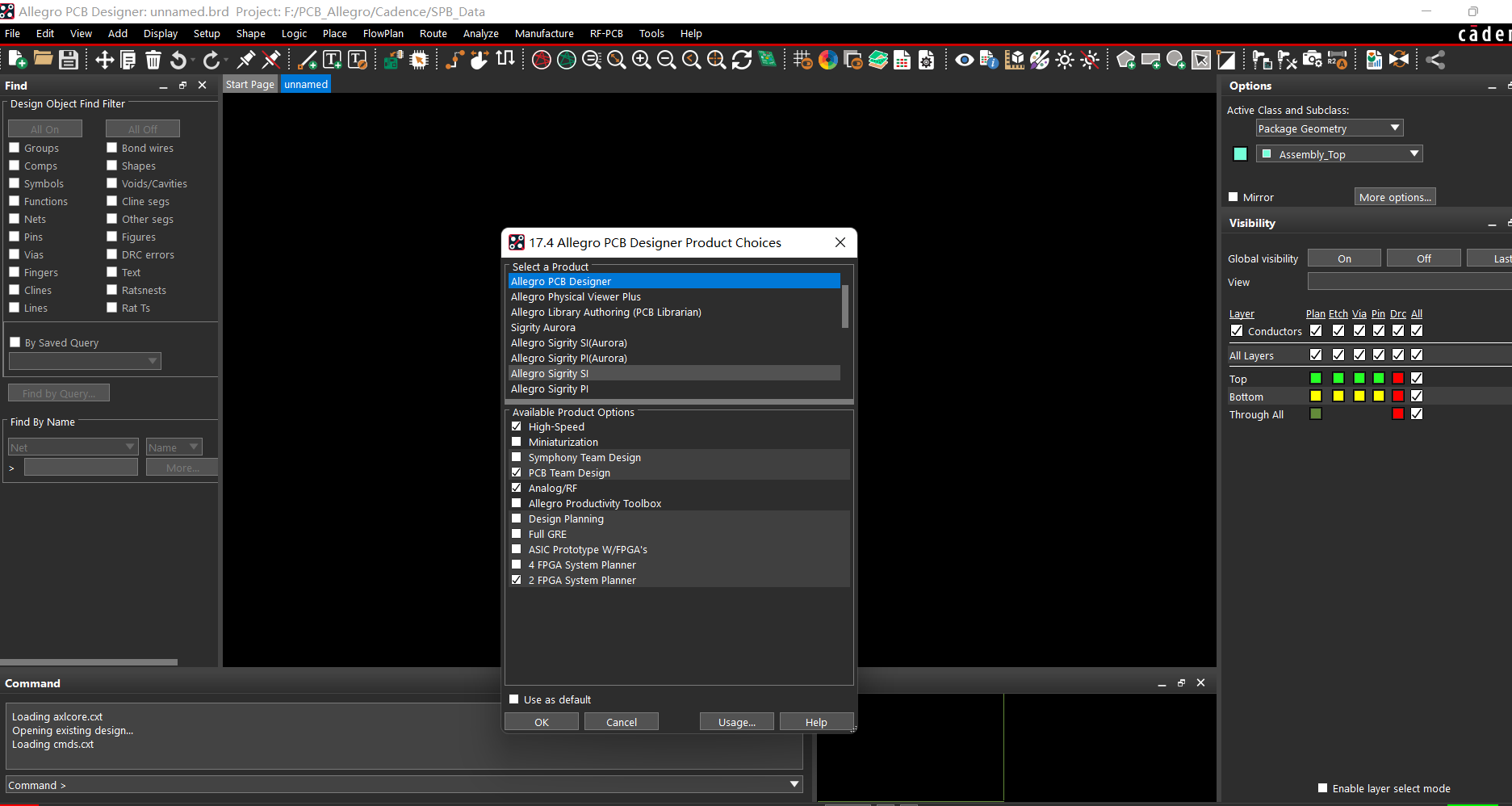Image resolution: width=1512 pixels, height=806 pixels.
Task: Undo with the curved back arrow icon
Action: (x=178, y=60)
